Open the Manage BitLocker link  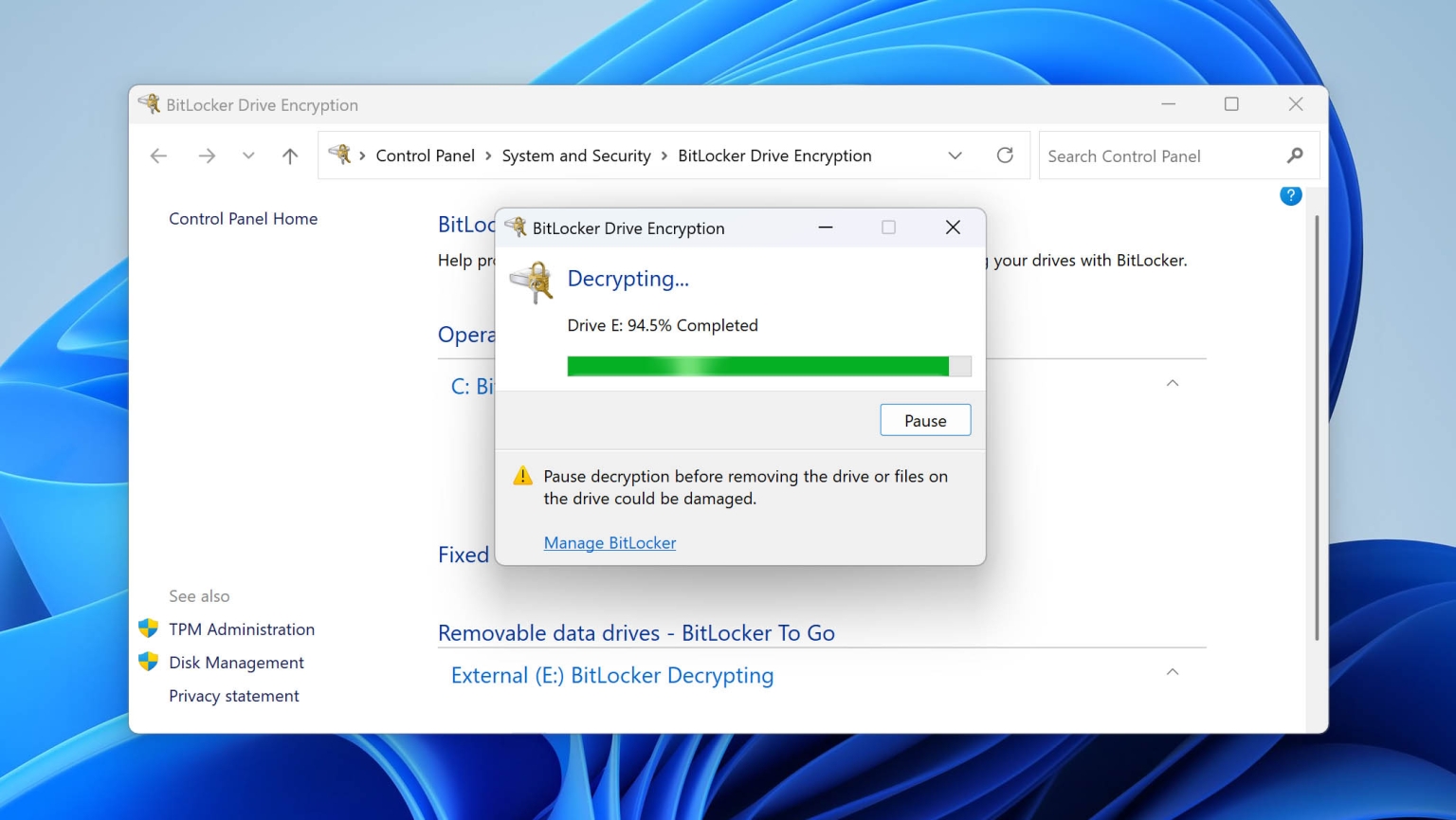point(610,542)
